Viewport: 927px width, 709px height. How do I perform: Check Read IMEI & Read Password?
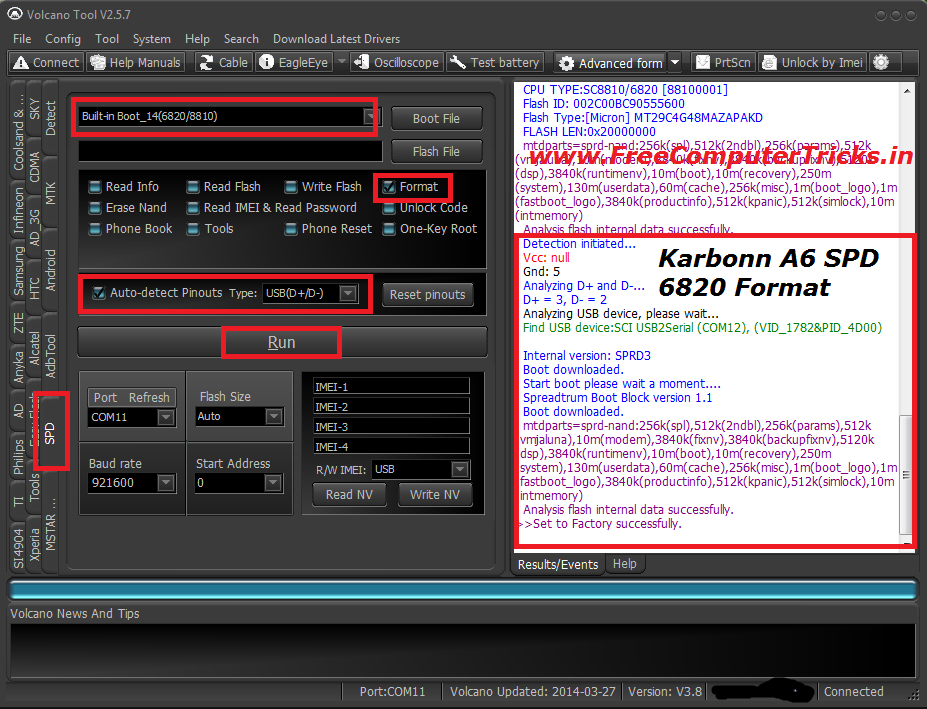(x=193, y=208)
